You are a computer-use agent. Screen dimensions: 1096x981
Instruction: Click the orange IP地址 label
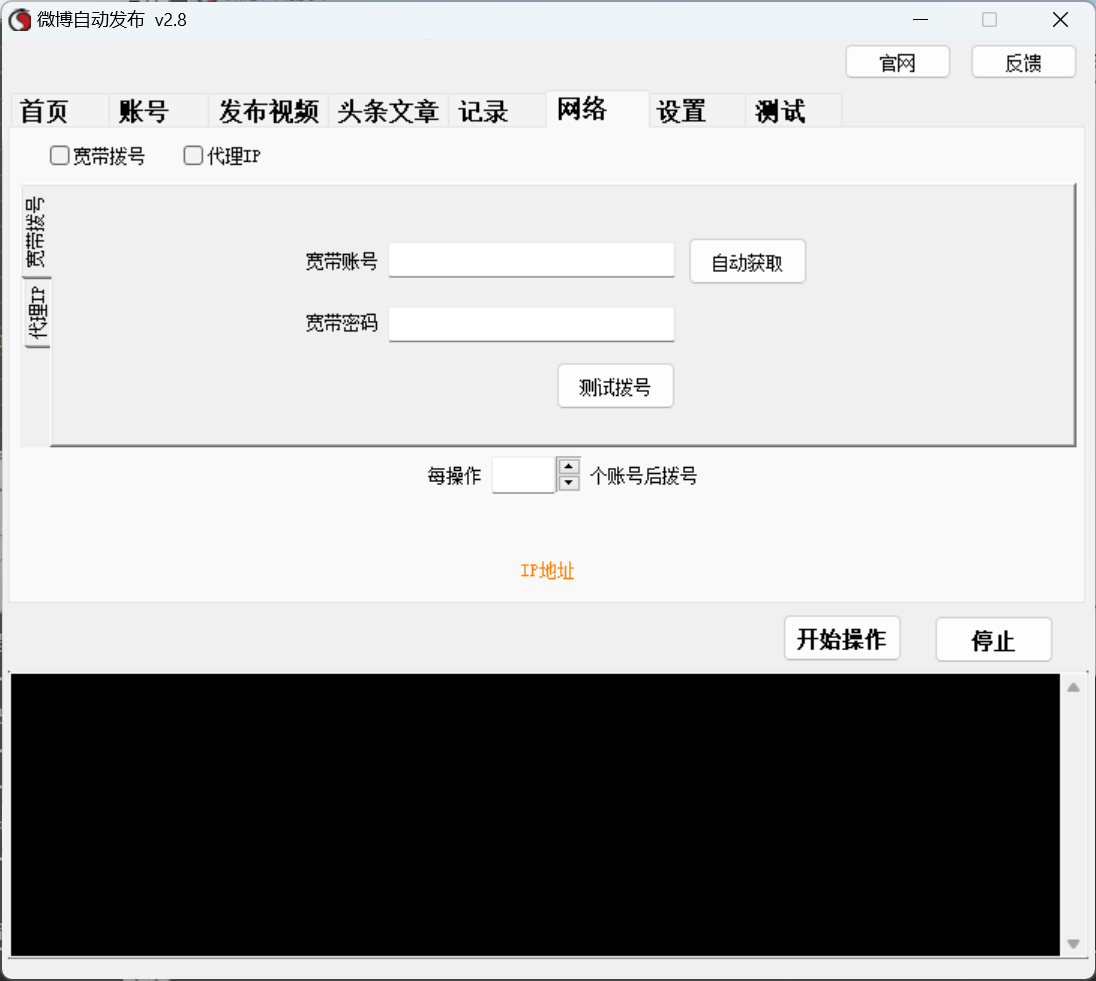click(x=547, y=571)
